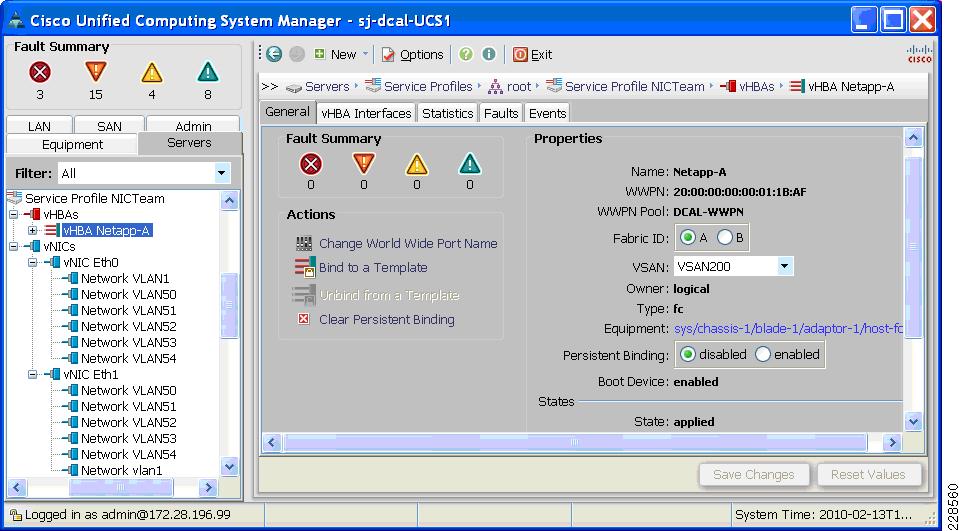959x531 pixels.
Task: Click the back navigation arrow icon
Action: (274, 54)
